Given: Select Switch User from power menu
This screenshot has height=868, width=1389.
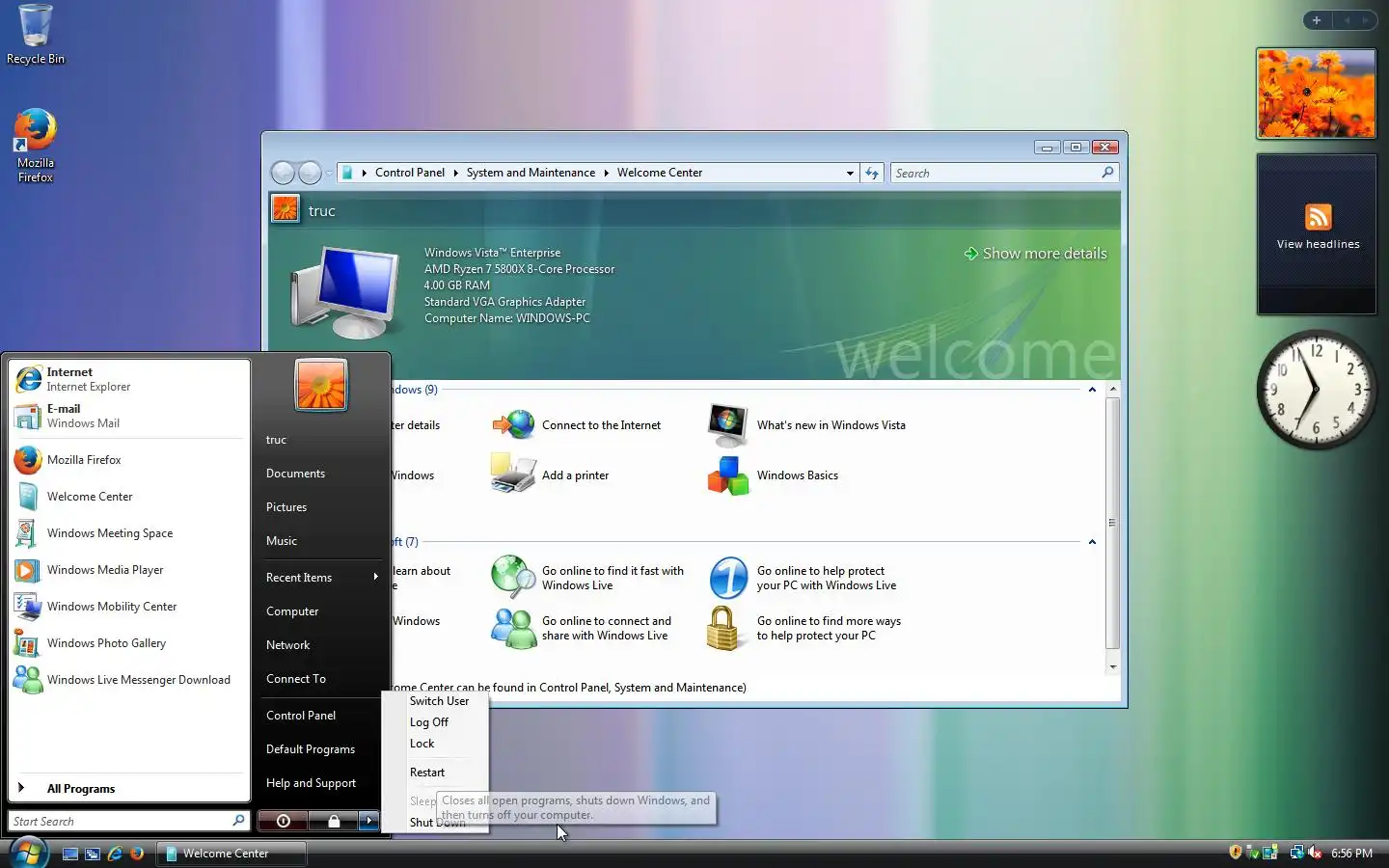Looking at the screenshot, I should coord(439,701).
